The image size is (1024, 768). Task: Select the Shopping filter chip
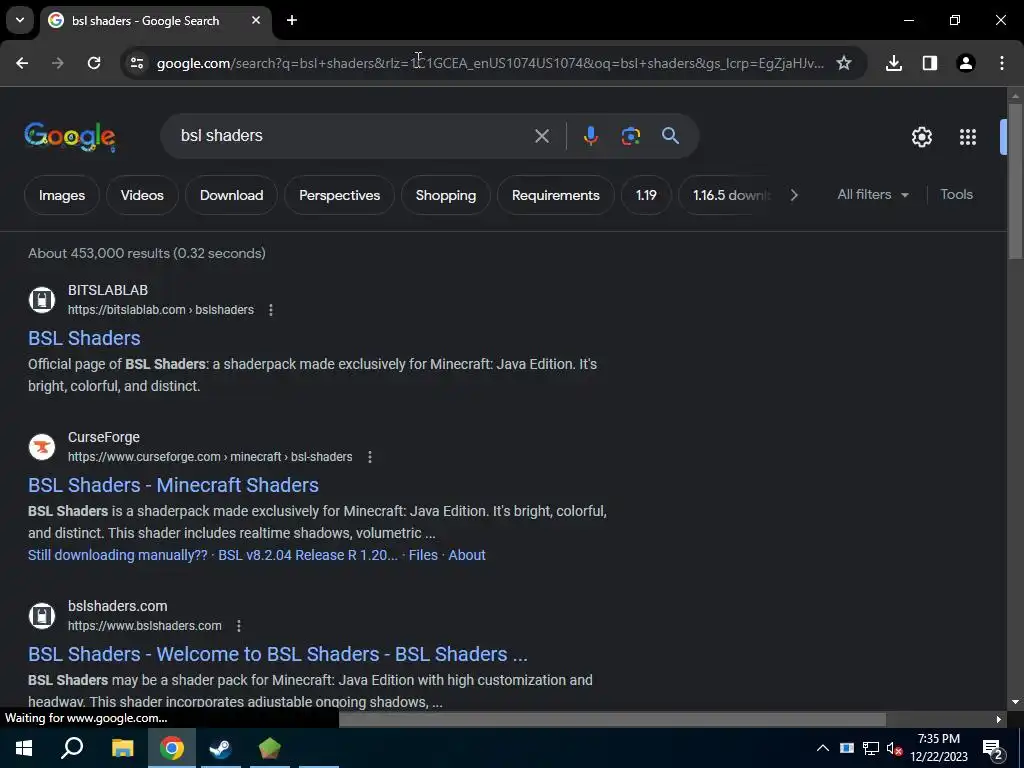pos(446,195)
